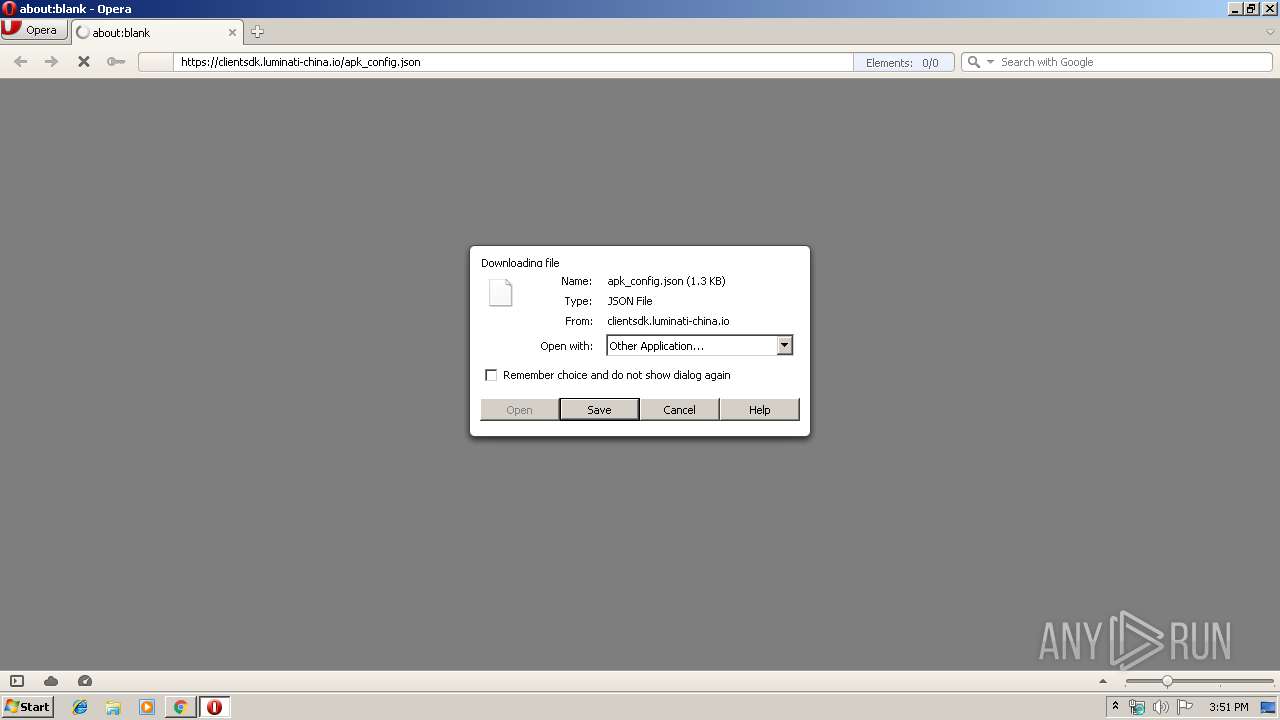Open Windows Media Player from the taskbar
Image resolution: width=1280 pixels, height=720 pixels.
tap(147, 707)
